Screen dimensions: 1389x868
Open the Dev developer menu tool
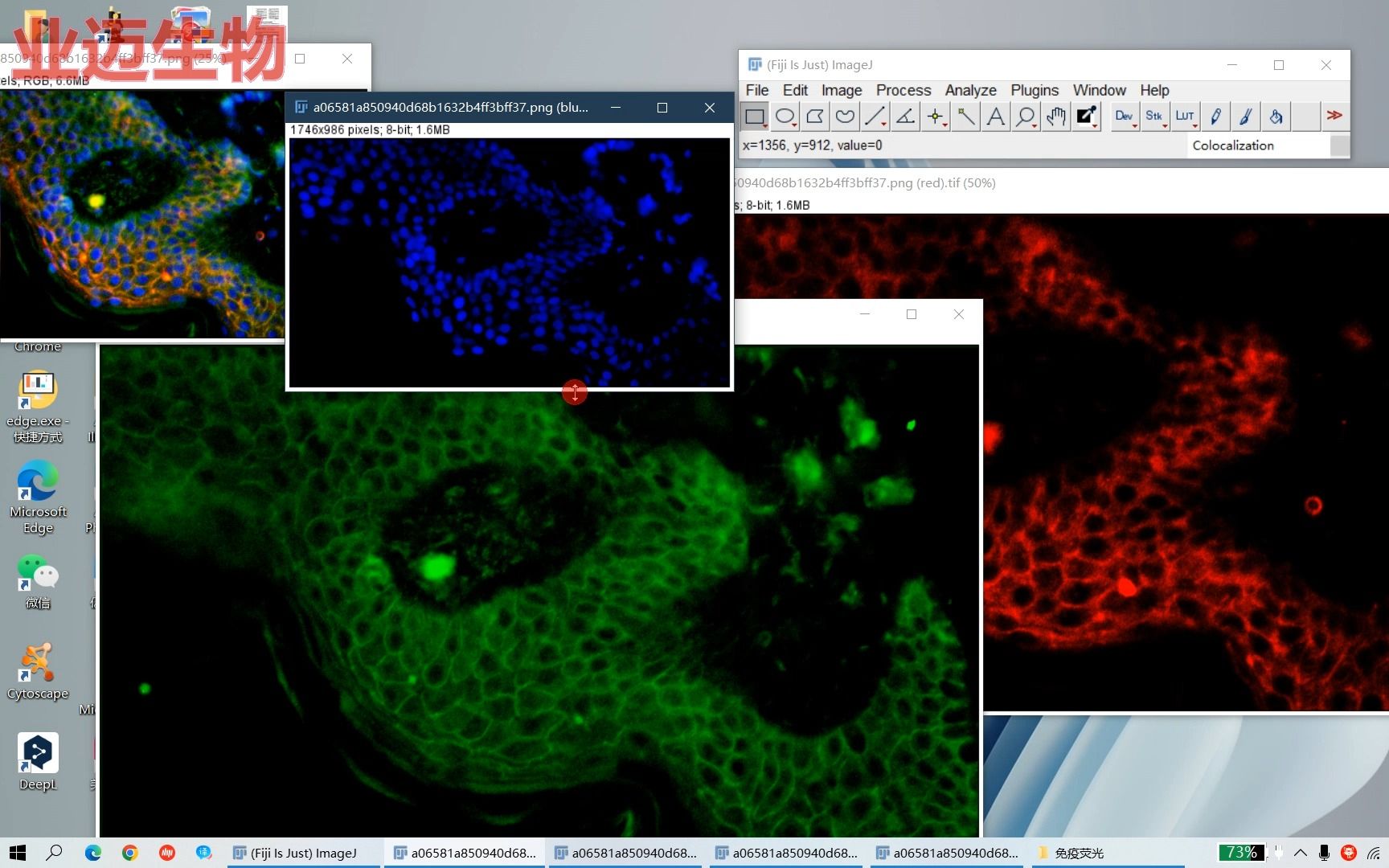[1125, 117]
